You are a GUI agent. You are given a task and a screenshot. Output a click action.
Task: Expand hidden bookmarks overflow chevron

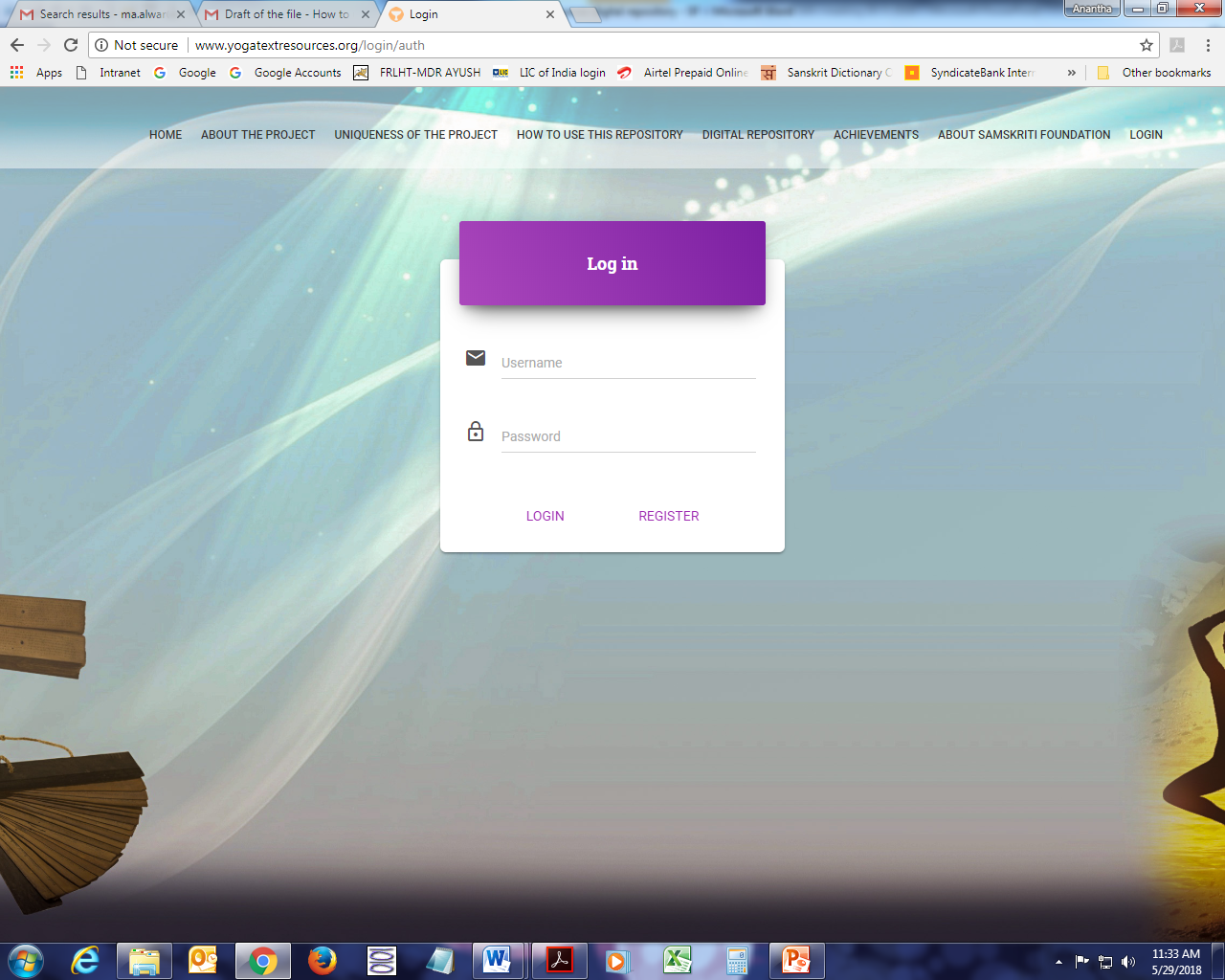1071,73
